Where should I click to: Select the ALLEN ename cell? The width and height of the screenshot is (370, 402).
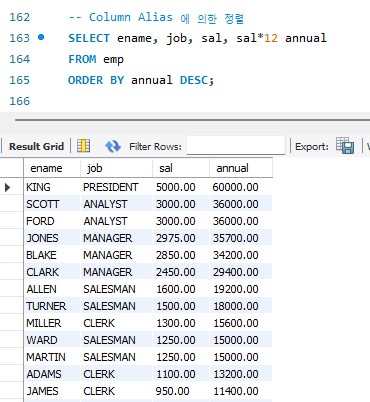point(52,289)
